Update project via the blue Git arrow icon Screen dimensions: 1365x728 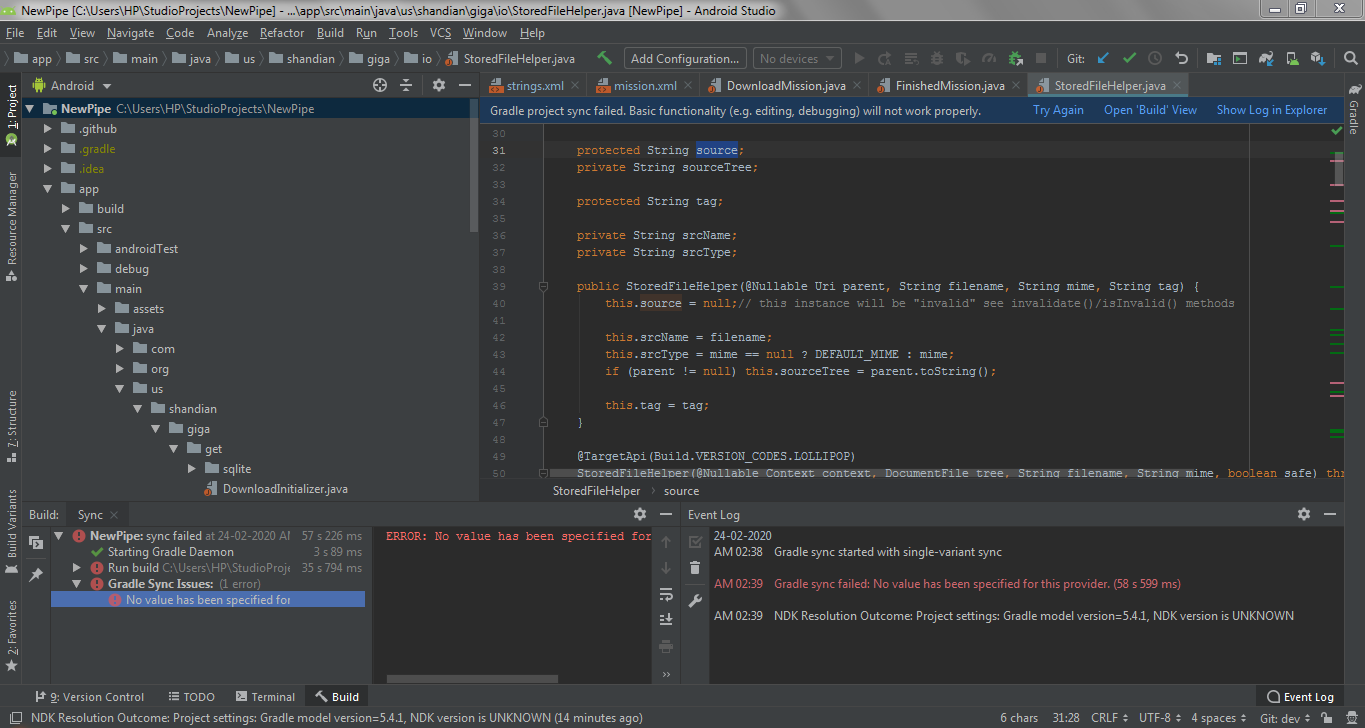click(x=1101, y=58)
